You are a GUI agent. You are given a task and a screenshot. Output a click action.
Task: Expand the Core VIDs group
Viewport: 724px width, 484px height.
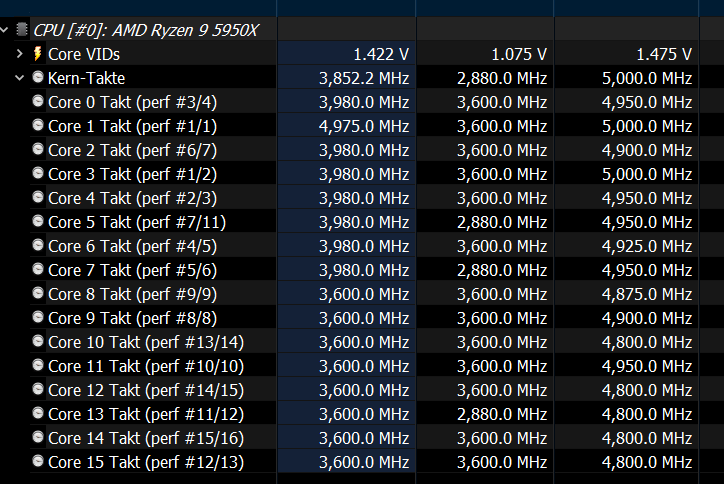click(x=19, y=54)
